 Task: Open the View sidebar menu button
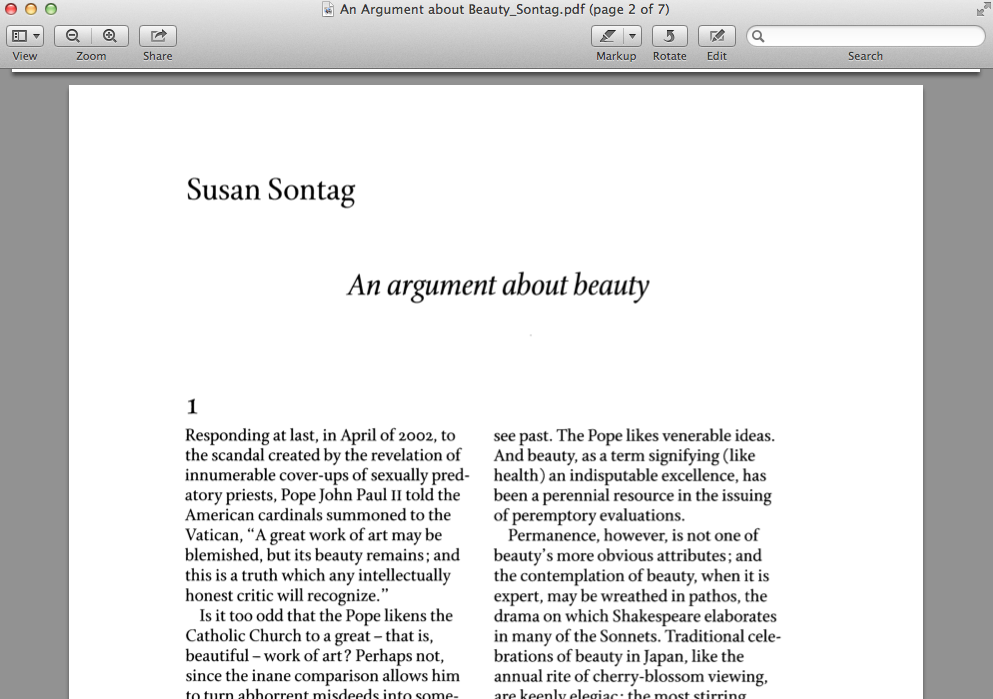pyautogui.click(x=25, y=36)
